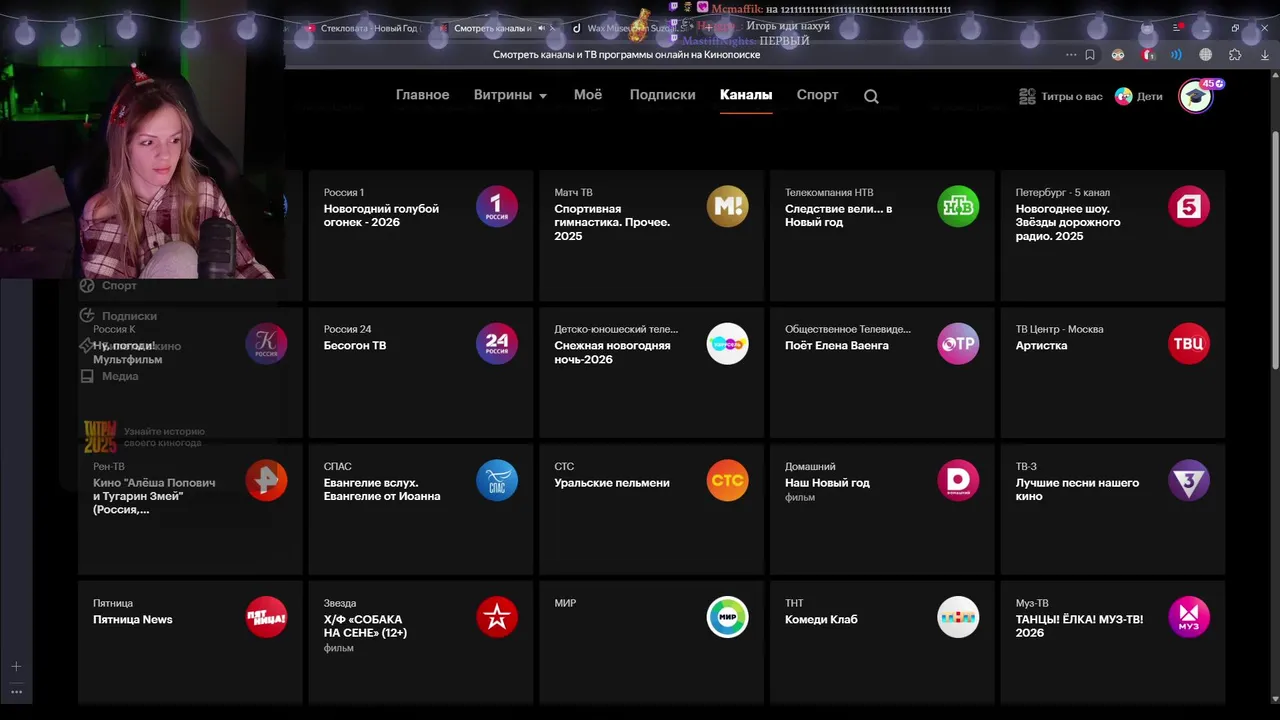
Task: Click the ОТР channel logo
Action: pyautogui.click(x=958, y=343)
